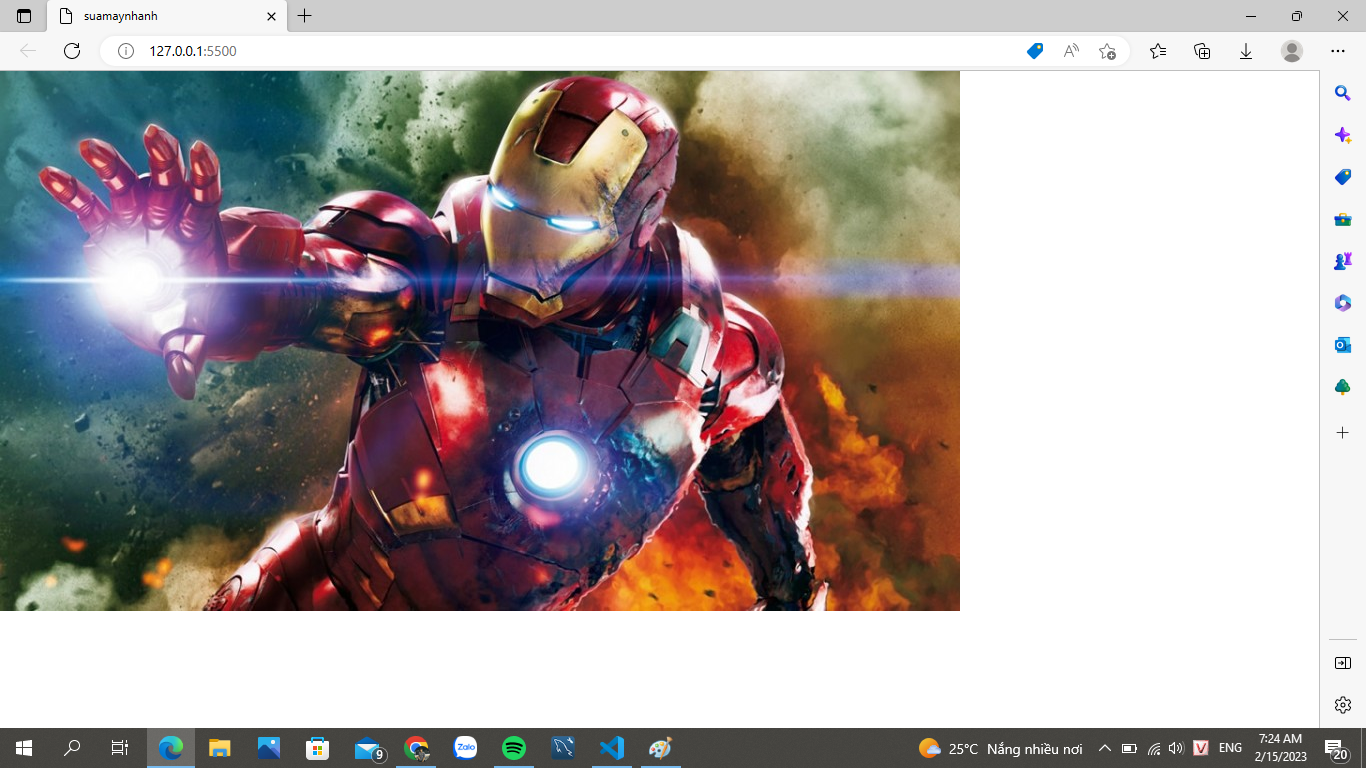Check battery status icon
Viewport: 1366px width, 768px height.
coord(1129,748)
